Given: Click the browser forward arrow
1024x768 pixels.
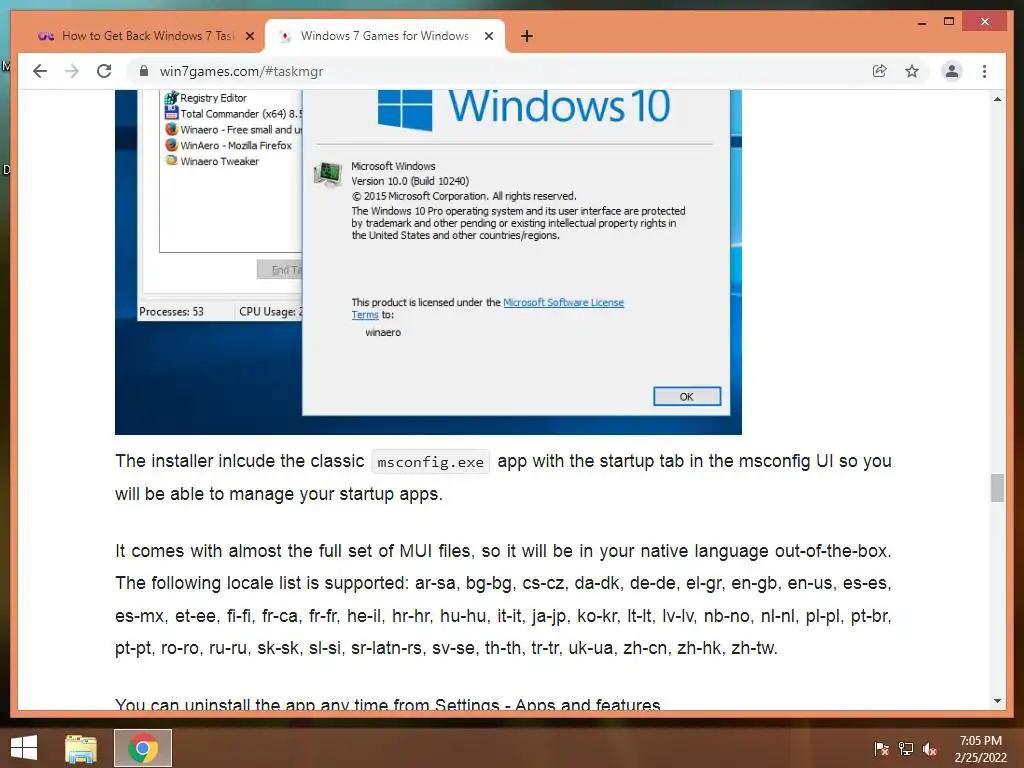Looking at the screenshot, I should coord(72,71).
